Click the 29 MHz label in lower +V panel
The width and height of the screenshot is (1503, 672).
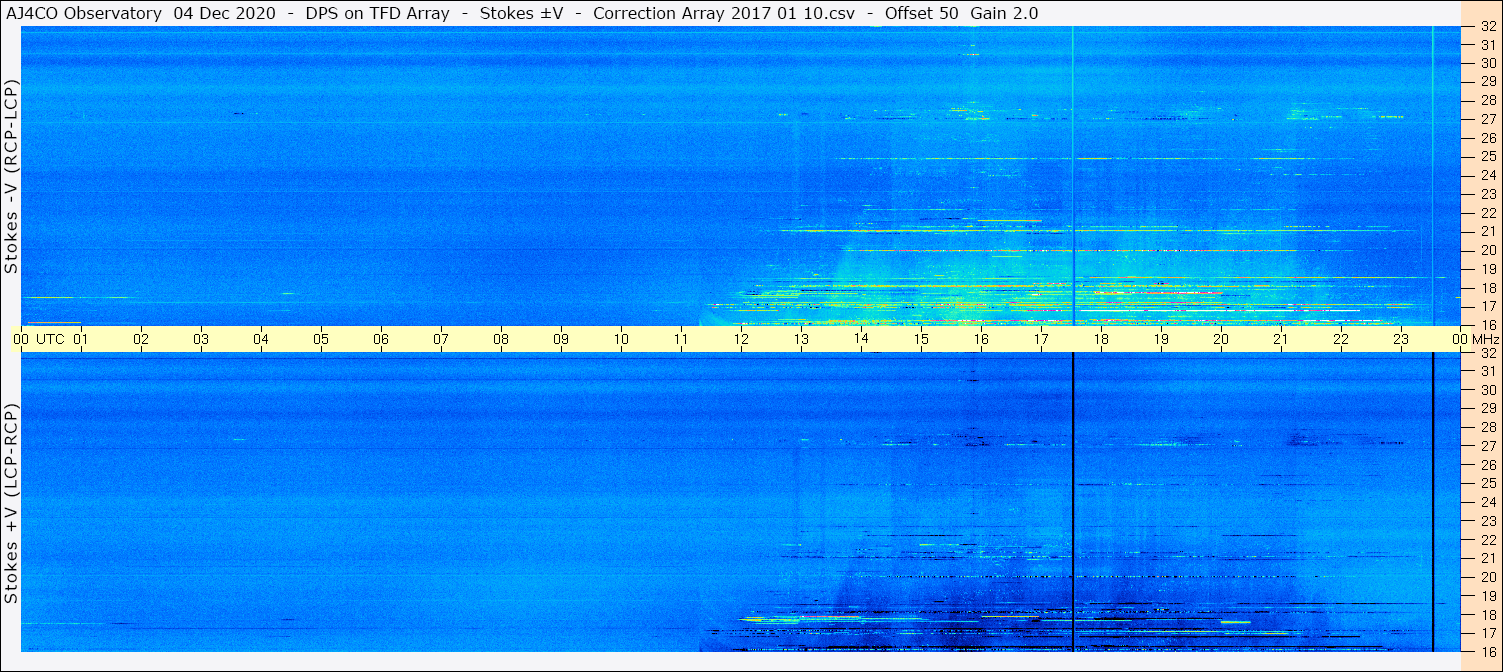coord(1487,408)
